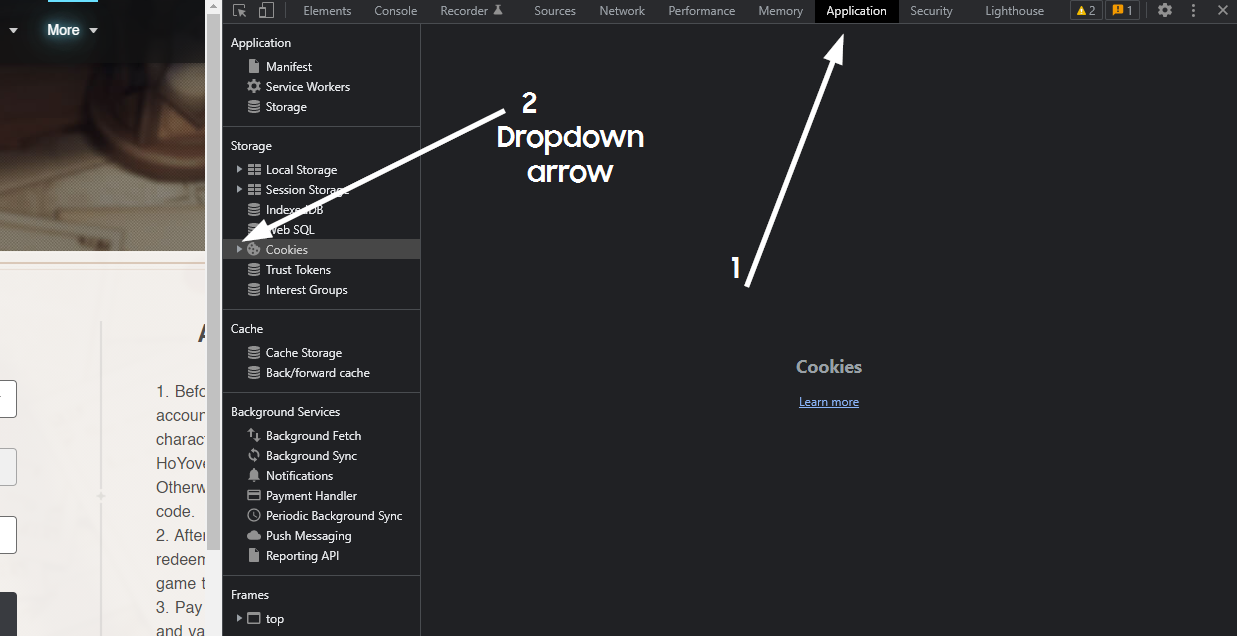The image size is (1237, 636).
Task: Open the More dropdown on webpage
Action: click(72, 30)
